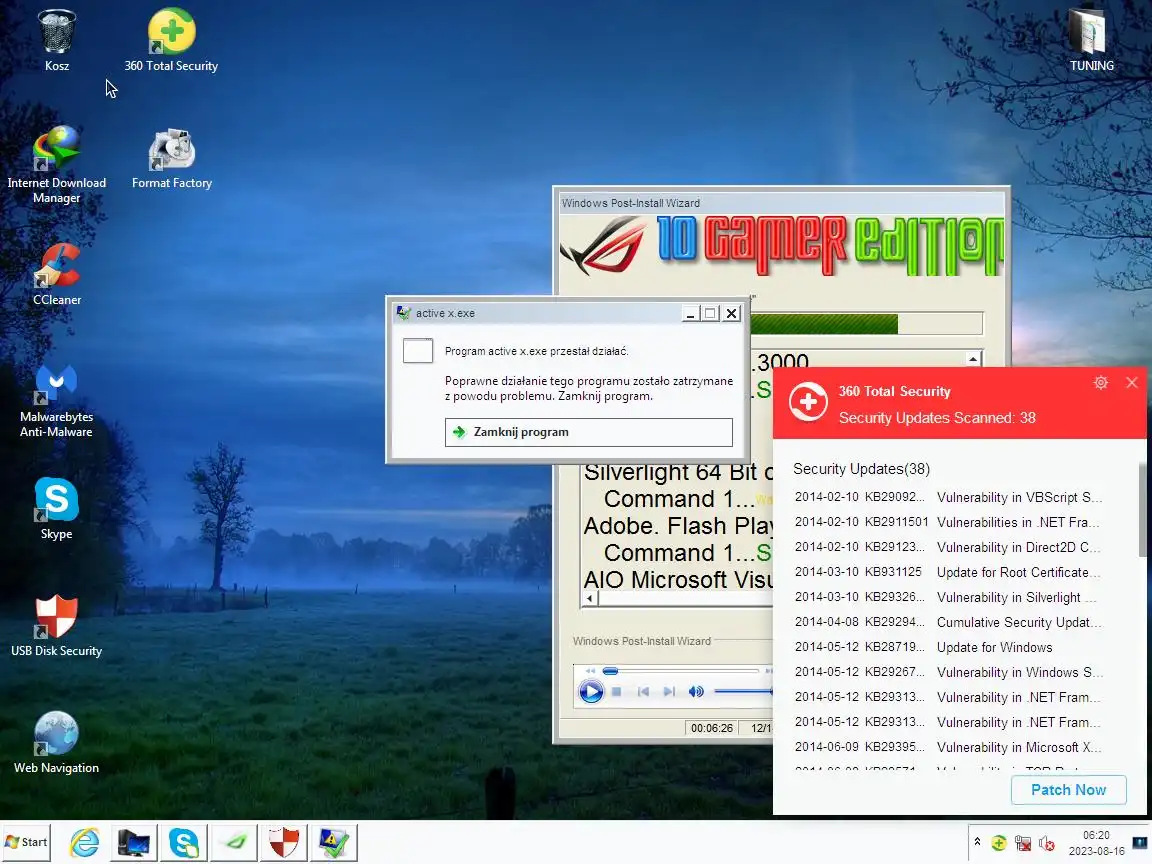Click Patch Now button

tap(1068, 790)
